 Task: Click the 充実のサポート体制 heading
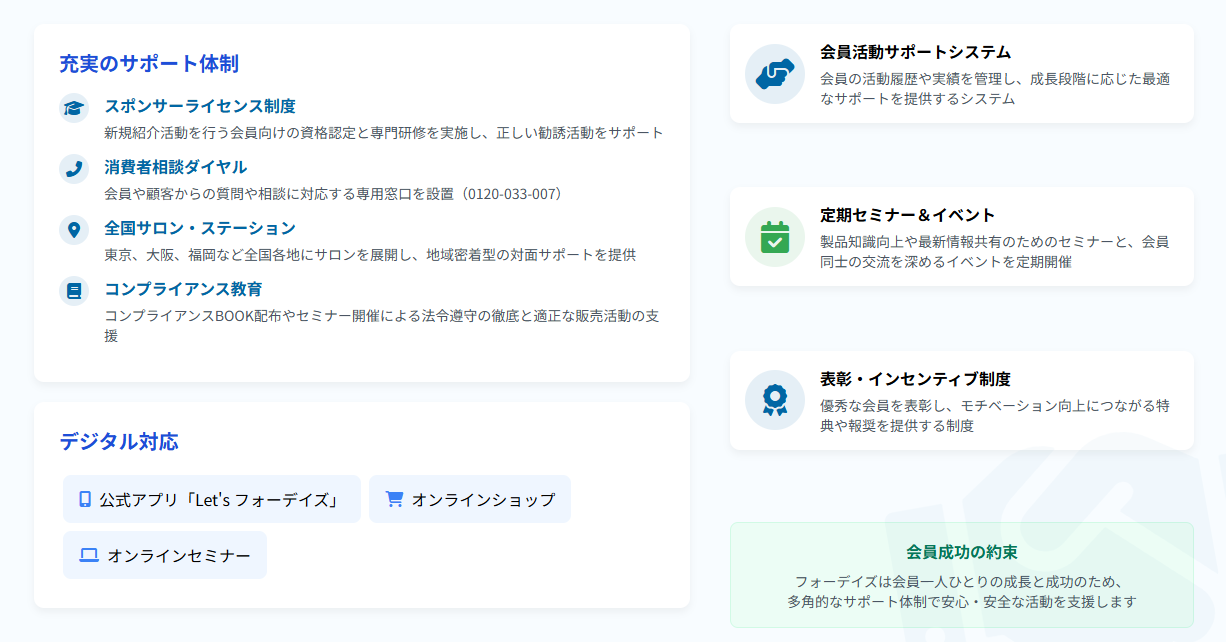[149, 64]
